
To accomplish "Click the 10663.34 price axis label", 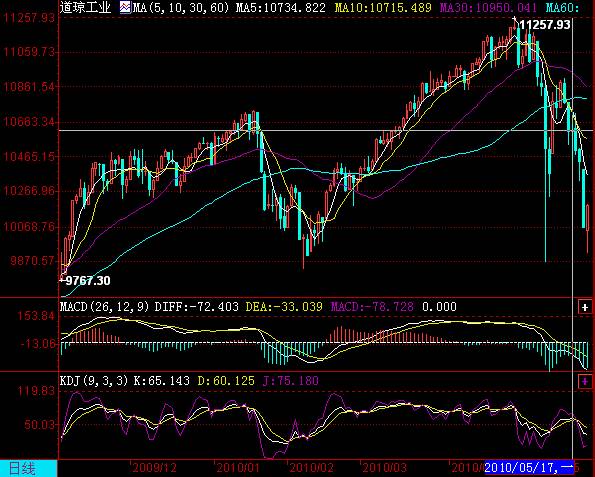I will pyautogui.click(x=29, y=122).
